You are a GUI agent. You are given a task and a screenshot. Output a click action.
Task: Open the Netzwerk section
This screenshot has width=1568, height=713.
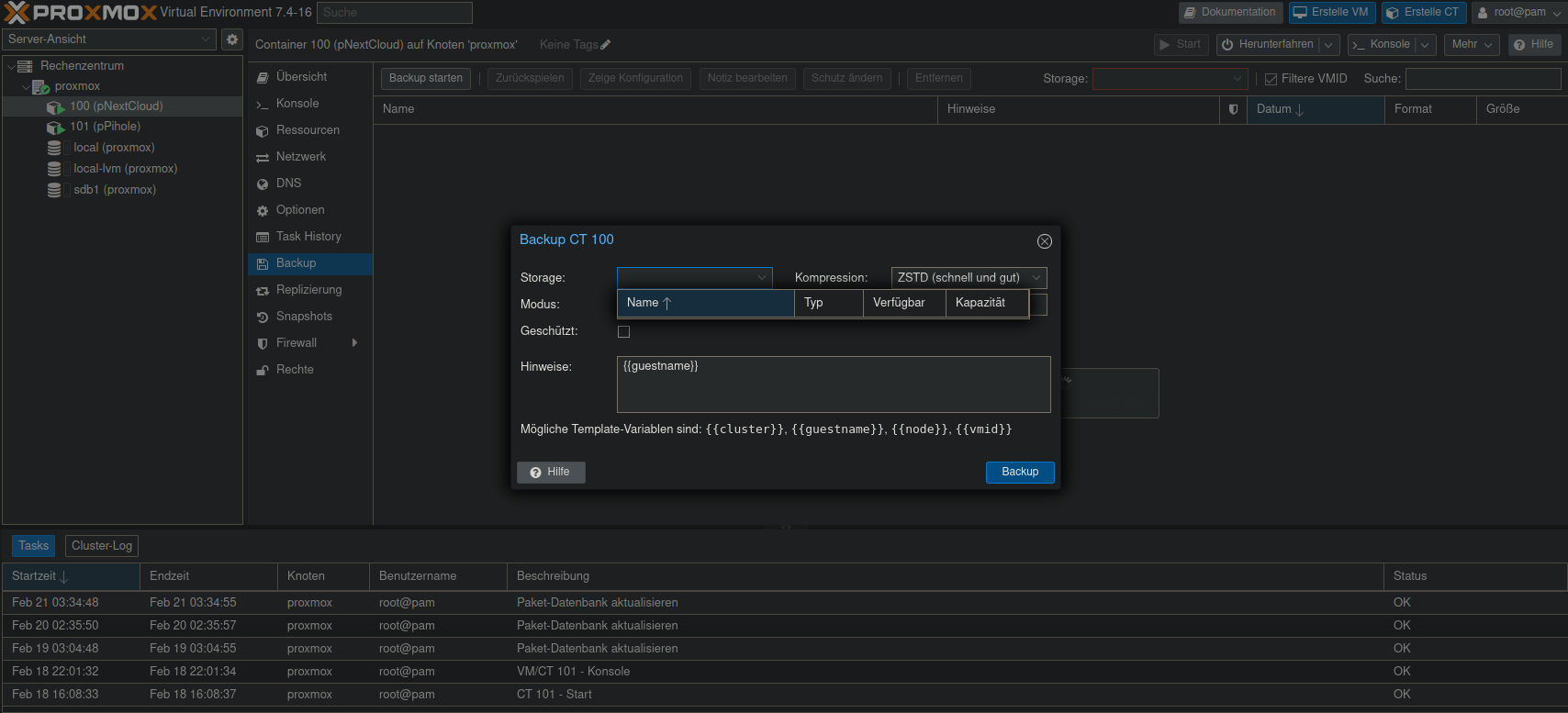pyautogui.click(x=310, y=157)
